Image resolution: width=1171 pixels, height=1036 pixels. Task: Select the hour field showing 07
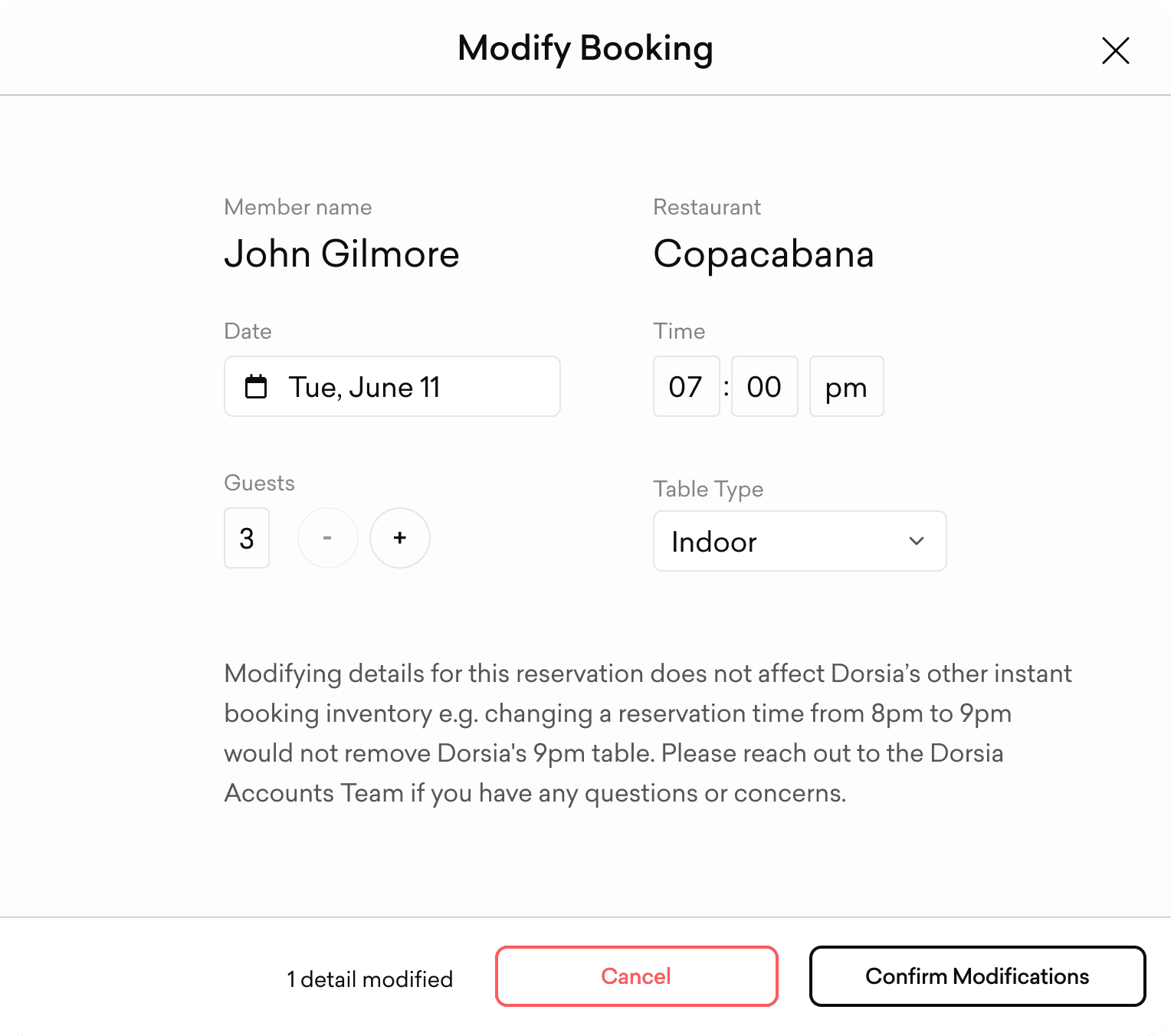click(x=686, y=387)
